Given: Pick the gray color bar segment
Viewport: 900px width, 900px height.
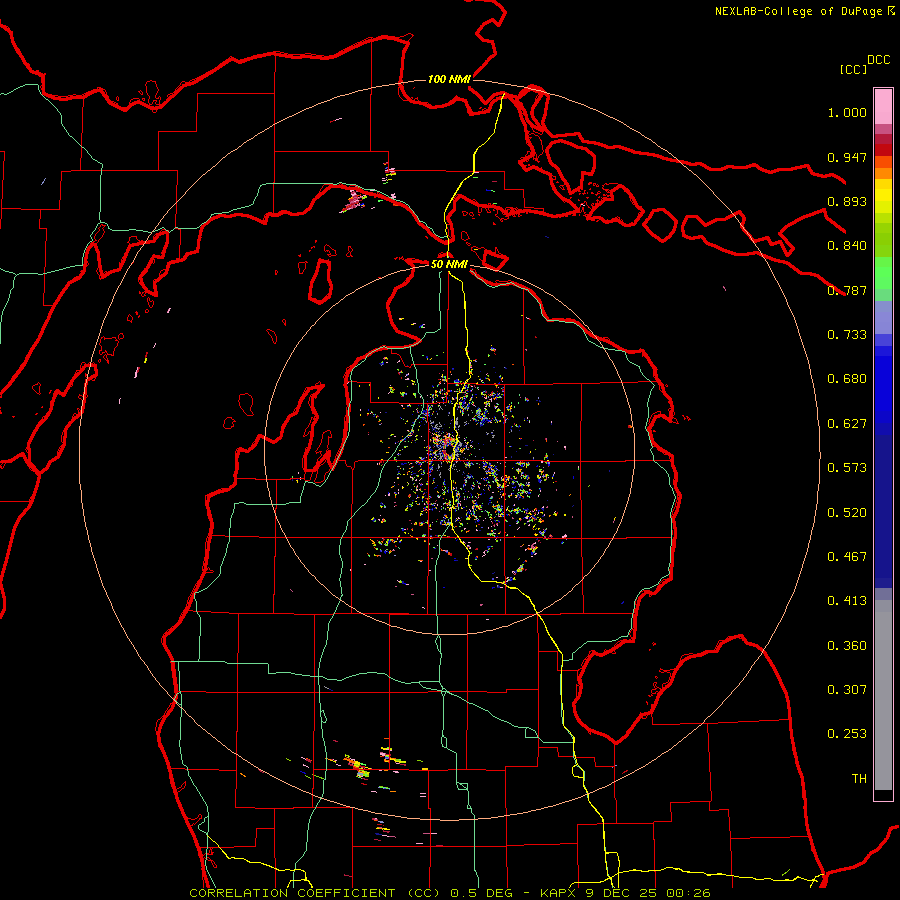Looking at the screenshot, I should pyautogui.click(x=883, y=700).
